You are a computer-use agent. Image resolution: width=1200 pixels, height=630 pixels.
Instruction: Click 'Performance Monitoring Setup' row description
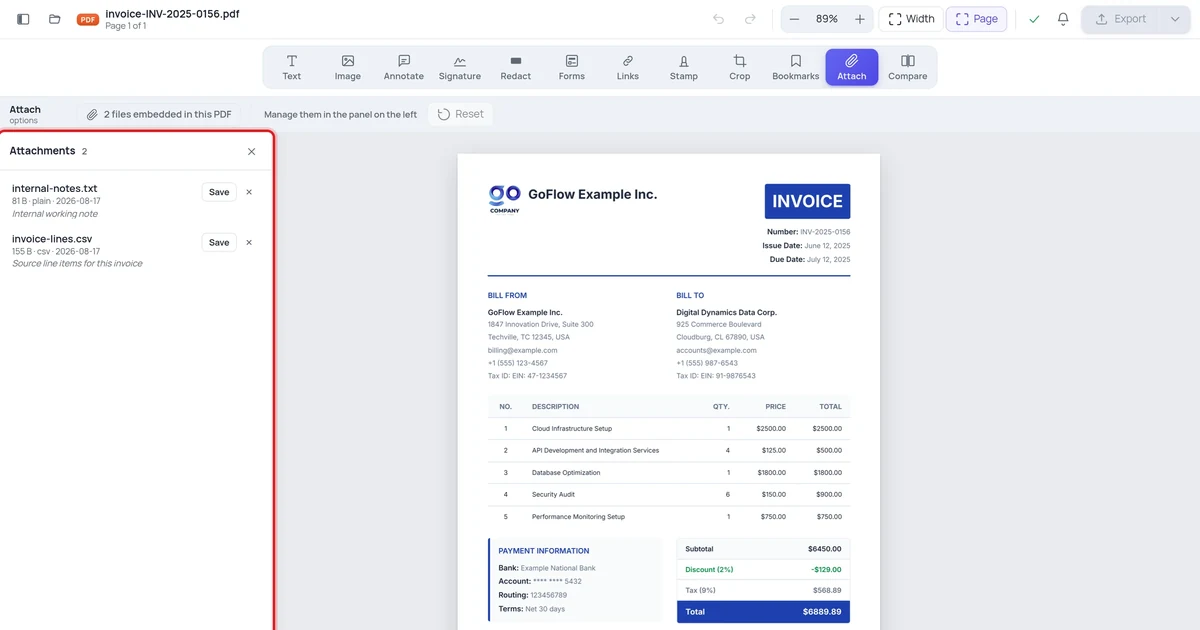pyautogui.click(x=578, y=516)
